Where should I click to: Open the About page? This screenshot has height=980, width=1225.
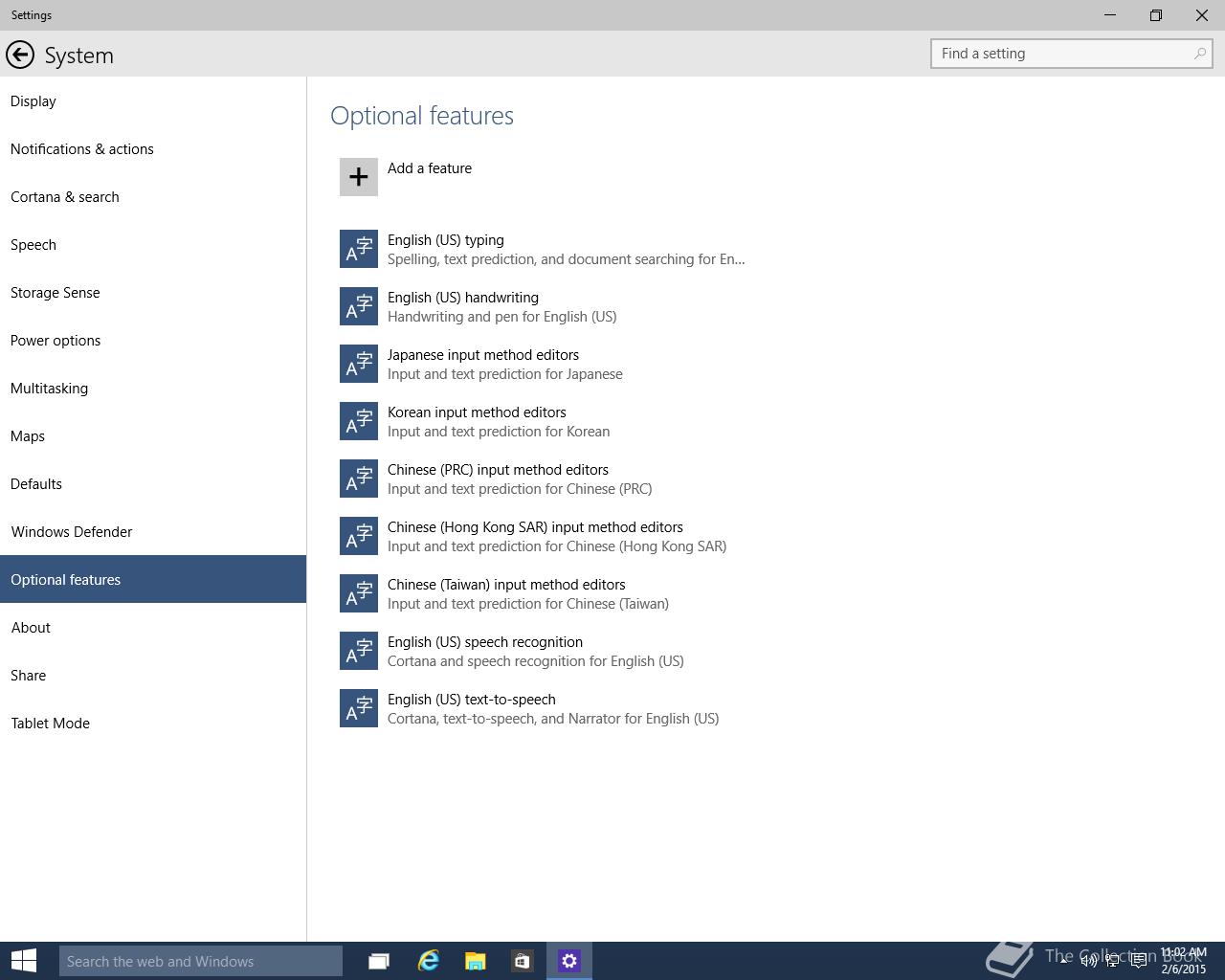point(153,627)
